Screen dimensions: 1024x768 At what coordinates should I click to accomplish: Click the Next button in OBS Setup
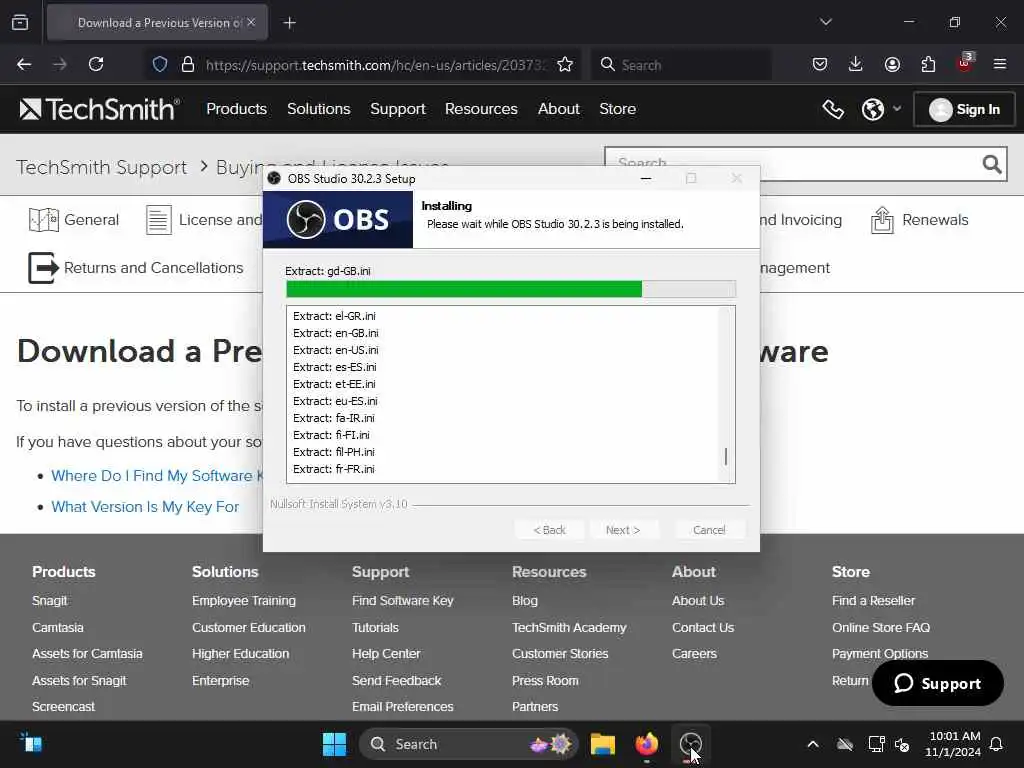623,530
